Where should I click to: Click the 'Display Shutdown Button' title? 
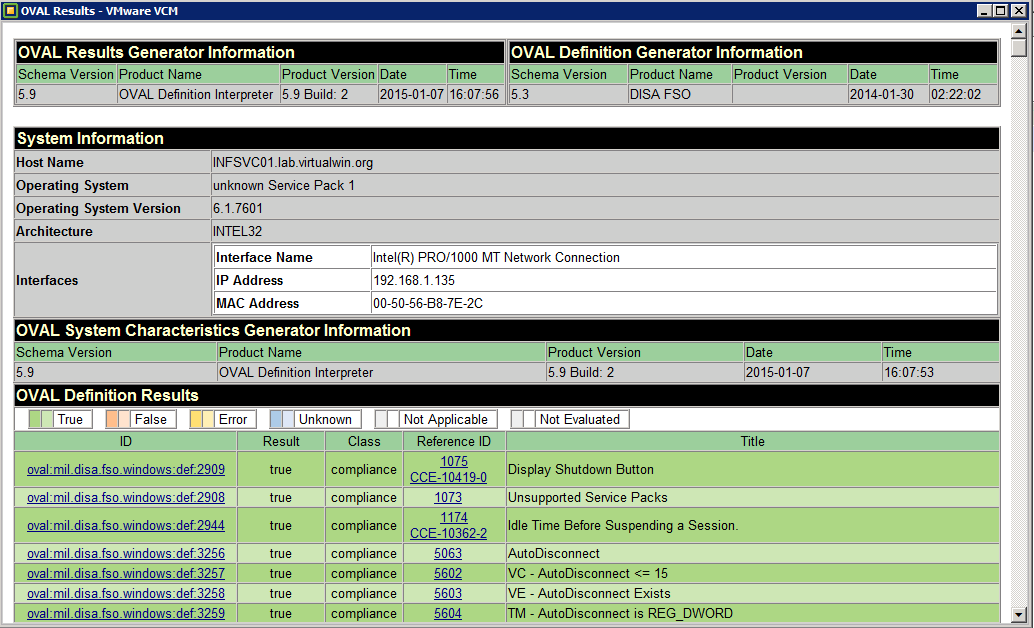[580, 470]
